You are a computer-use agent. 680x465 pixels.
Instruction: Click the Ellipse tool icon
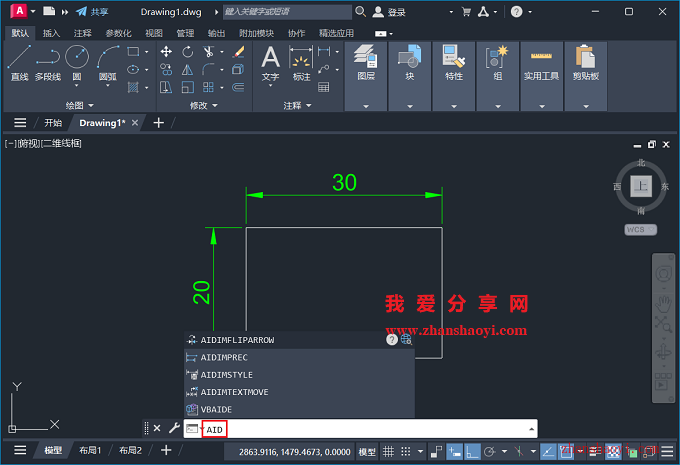tap(133, 69)
